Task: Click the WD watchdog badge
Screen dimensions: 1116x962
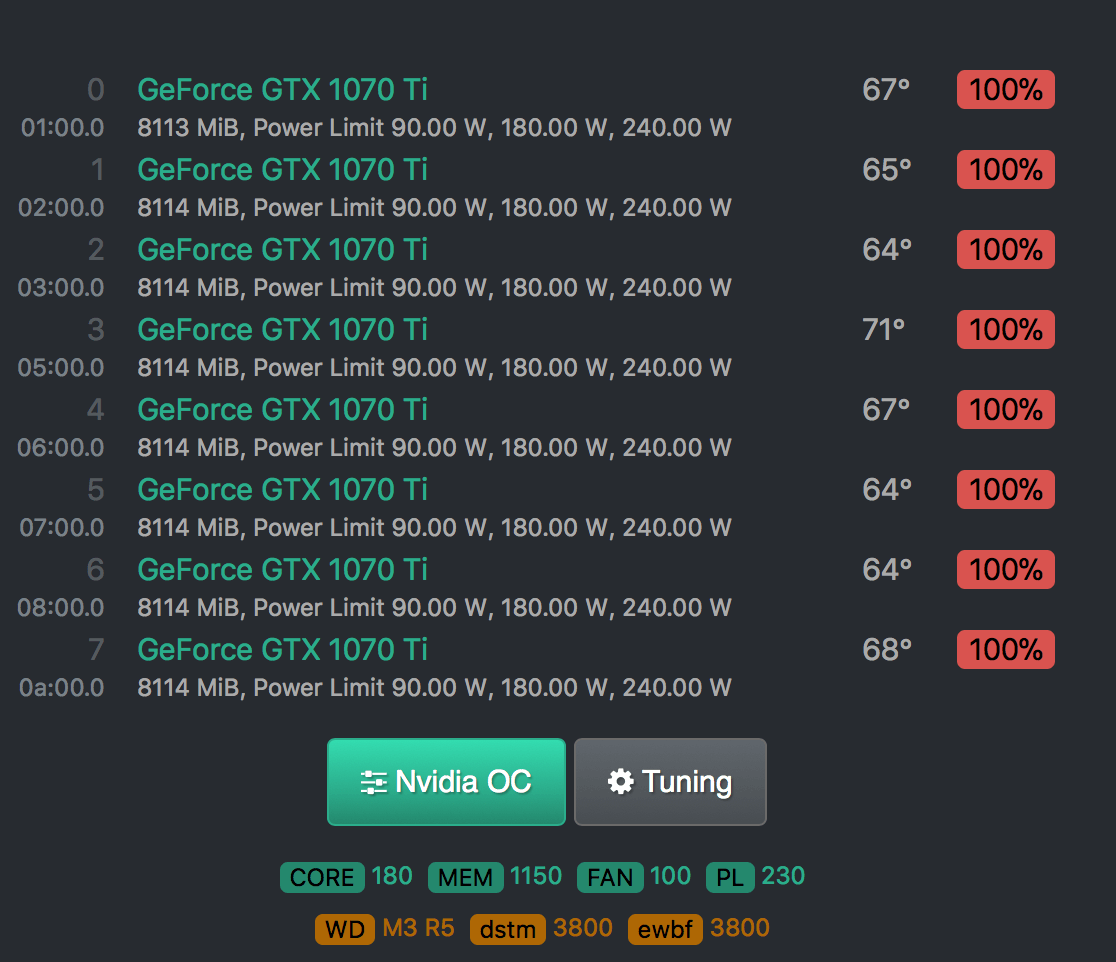Action: pyautogui.click(x=345, y=930)
